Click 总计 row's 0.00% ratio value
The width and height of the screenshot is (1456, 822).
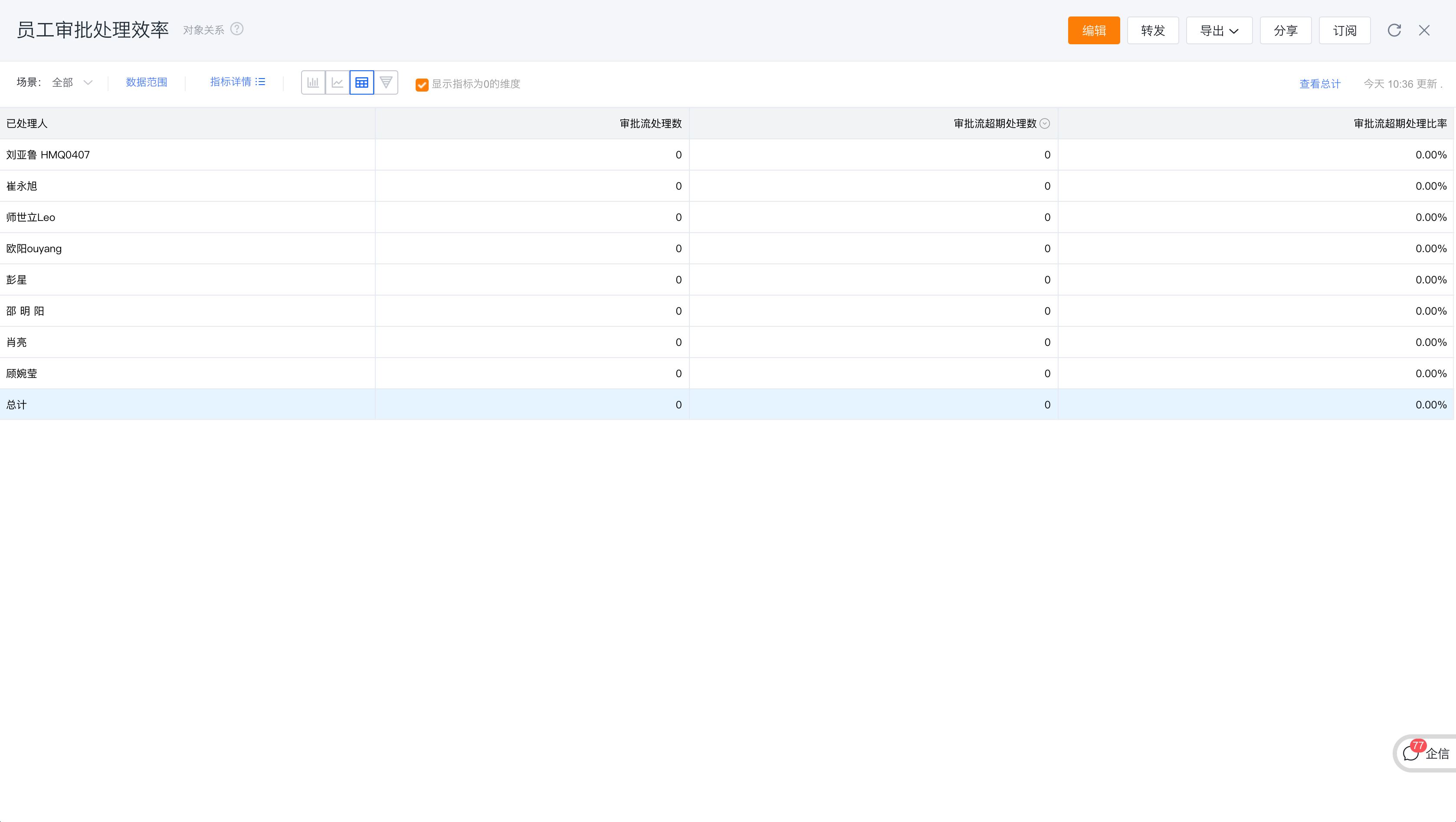tap(1431, 405)
